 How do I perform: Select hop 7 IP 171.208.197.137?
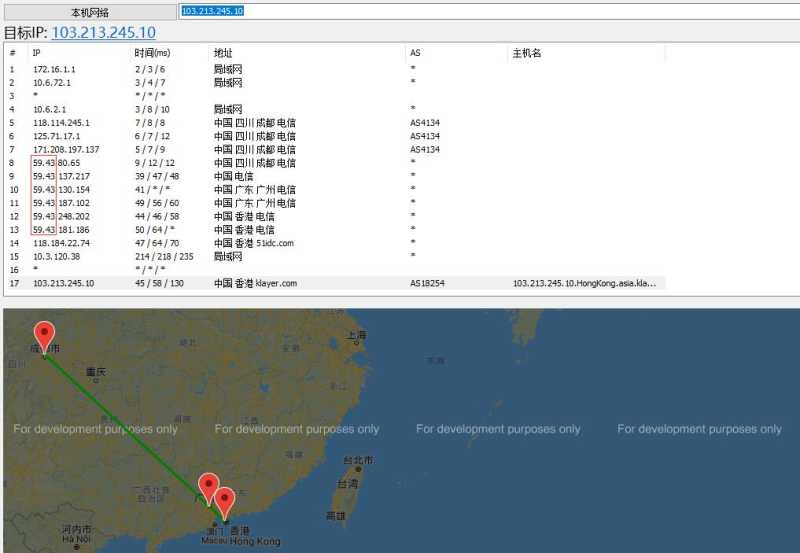tap(66, 149)
